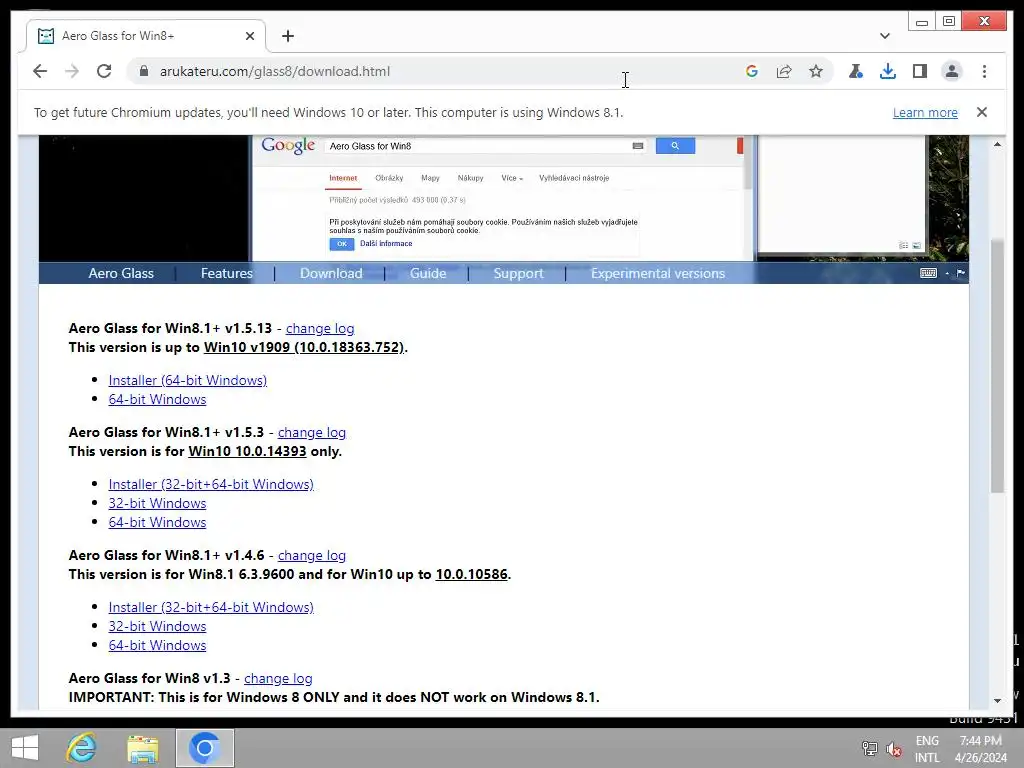
Task: Share this page icon
Action: [x=784, y=71]
